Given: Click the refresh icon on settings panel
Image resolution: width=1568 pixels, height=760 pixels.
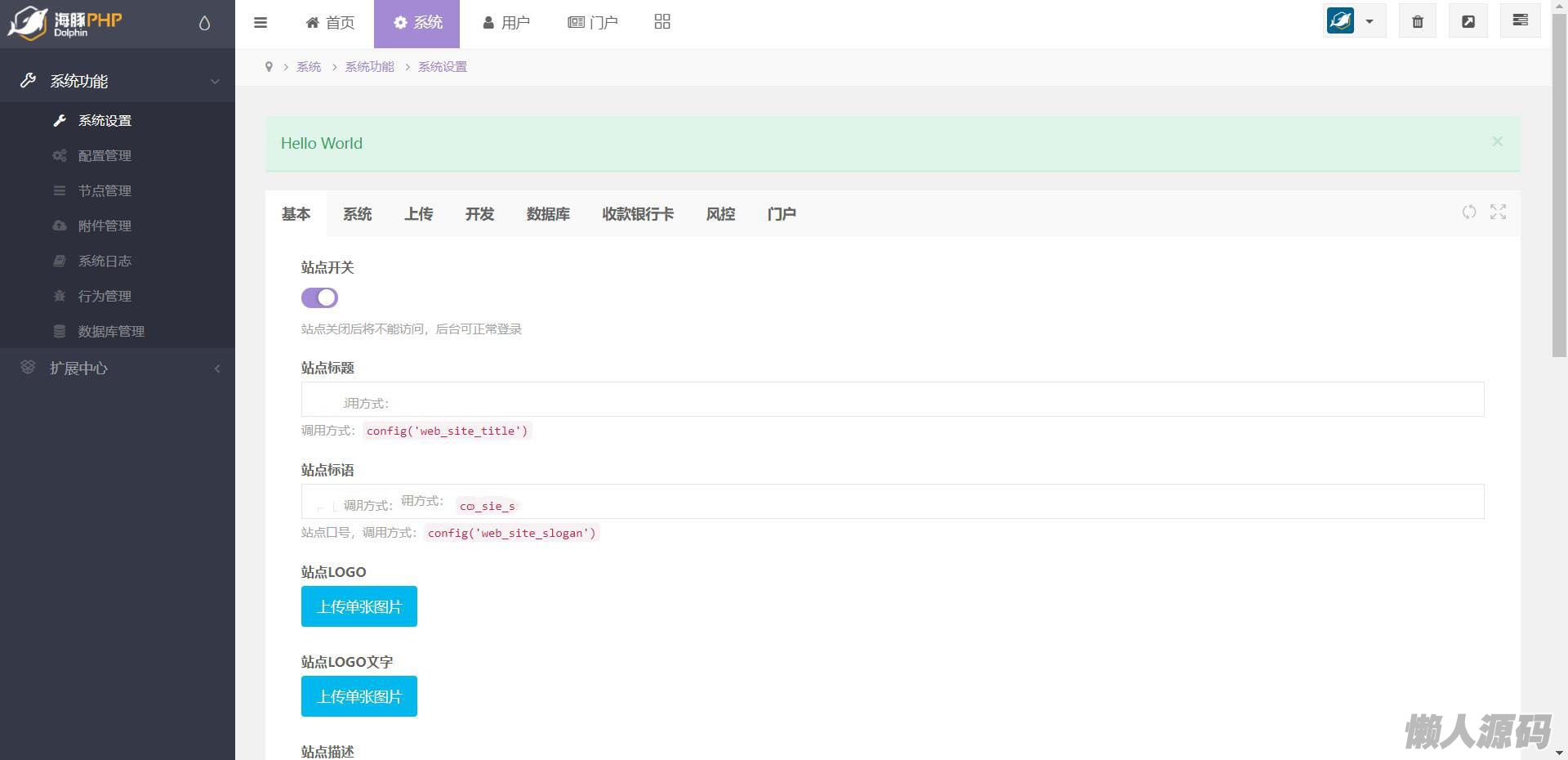Looking at the screenshot, I should 1469,212.
